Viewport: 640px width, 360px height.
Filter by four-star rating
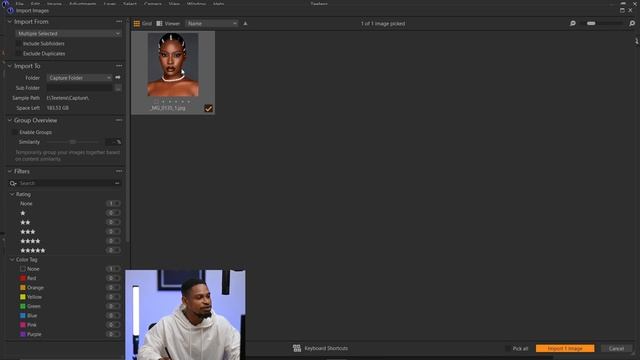[x=30, y=241]
